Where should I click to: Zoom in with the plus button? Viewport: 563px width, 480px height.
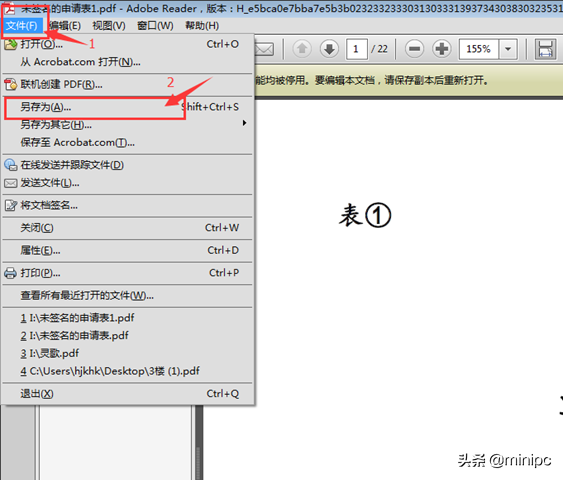(442, 49)
